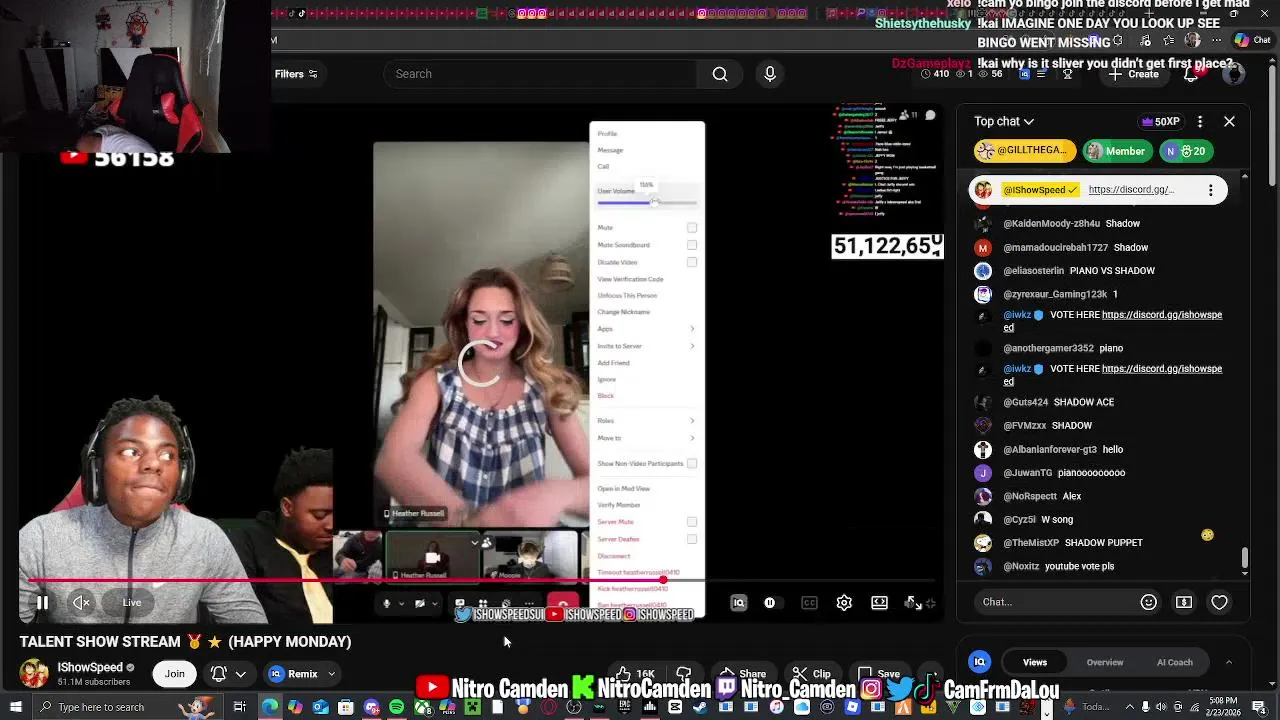Open Windows Start menu
This screenshot has height=720, width=1280.
pos(15,707)
